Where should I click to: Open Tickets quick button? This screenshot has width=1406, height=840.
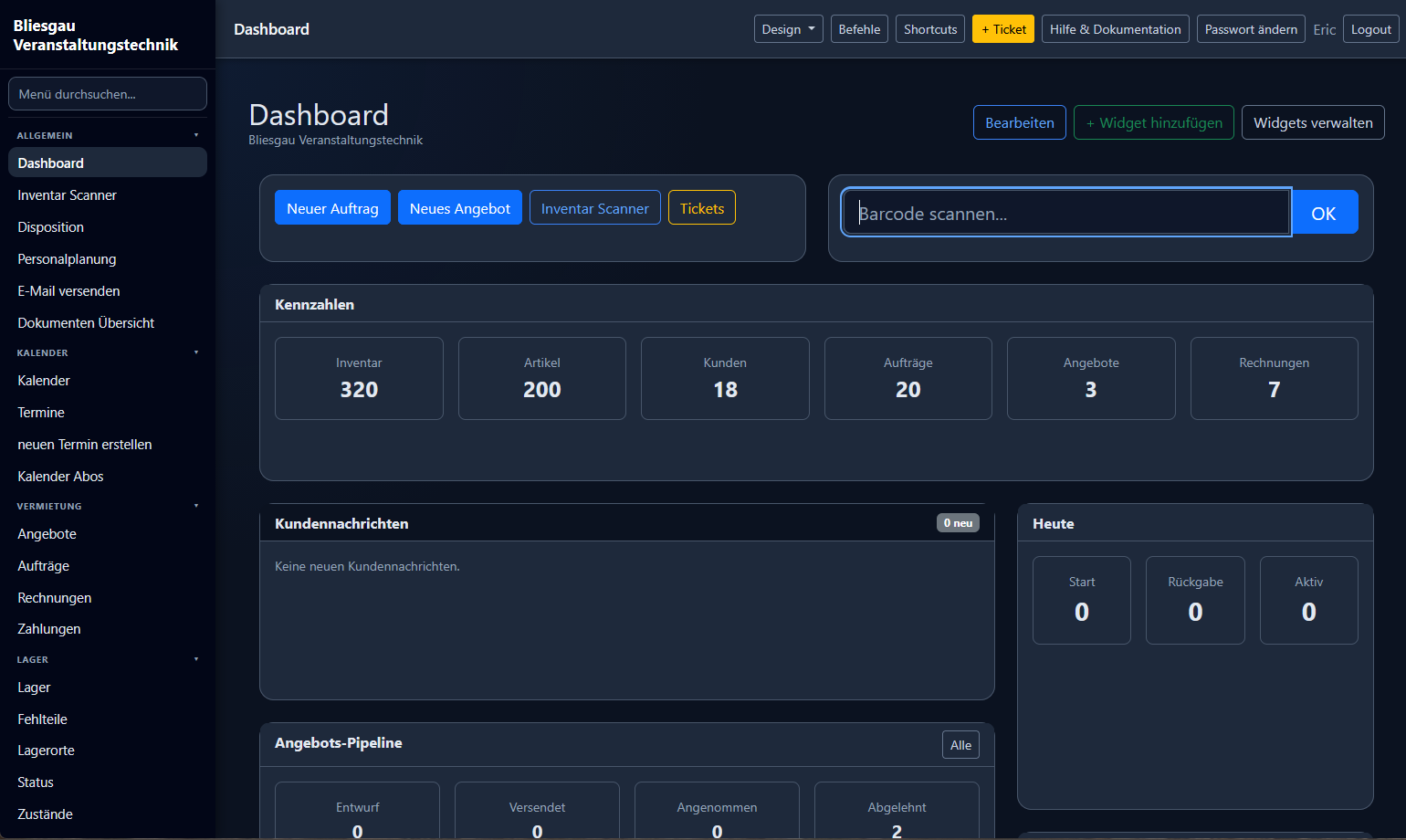click(x=702, y=208)
